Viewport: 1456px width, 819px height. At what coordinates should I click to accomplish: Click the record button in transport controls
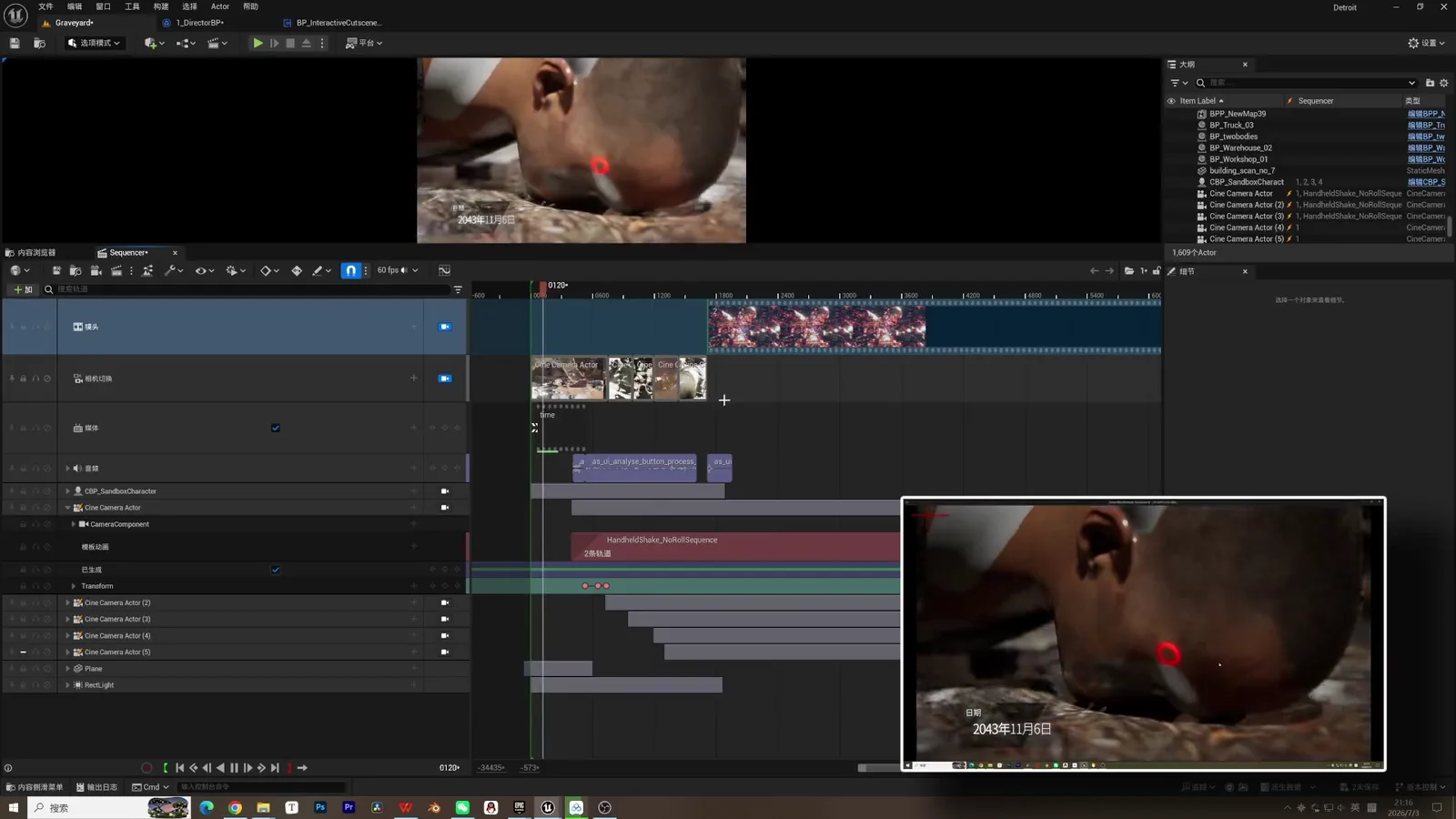(147, 768)
